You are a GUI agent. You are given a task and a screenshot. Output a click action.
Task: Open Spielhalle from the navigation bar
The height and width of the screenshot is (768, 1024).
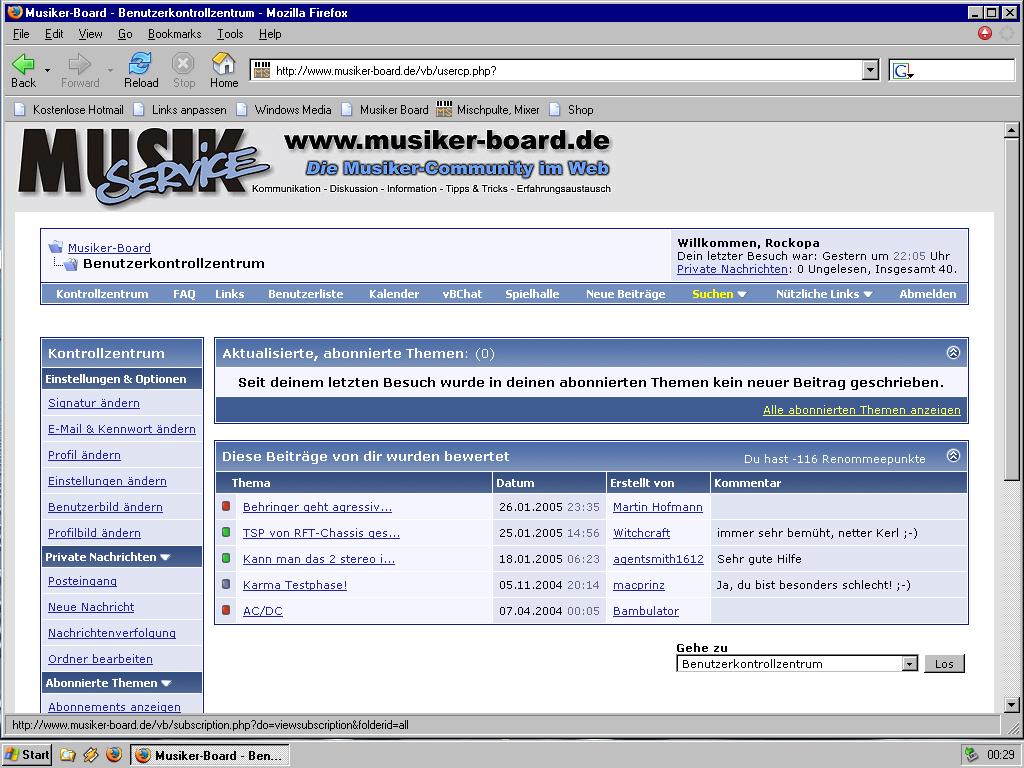click(532, 294)
